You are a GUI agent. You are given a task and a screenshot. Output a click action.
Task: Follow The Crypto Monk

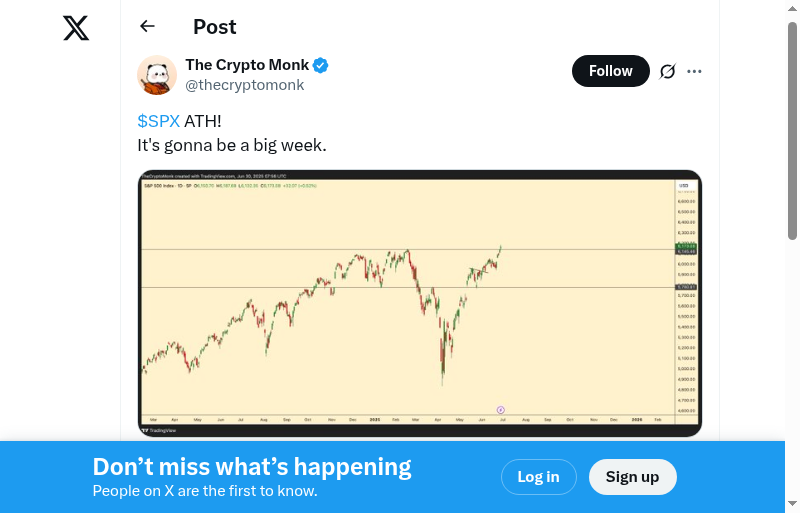click(610, 71)
